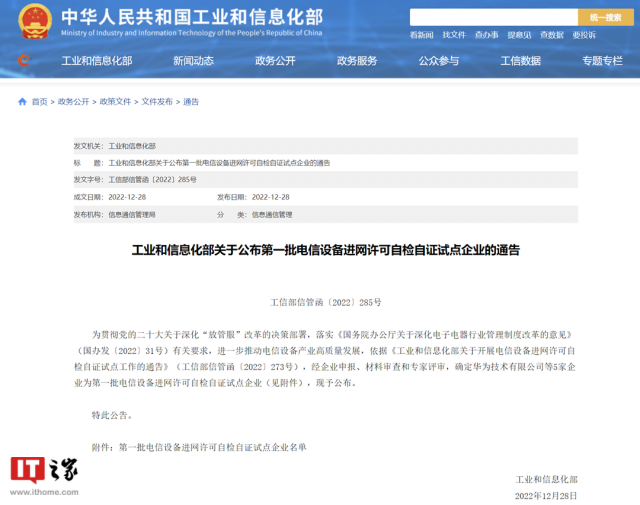Open the attachment 第一批电信设备进网许可自检自证试点企业名单
The image size is (640, 505).
[x=213, y=447]
